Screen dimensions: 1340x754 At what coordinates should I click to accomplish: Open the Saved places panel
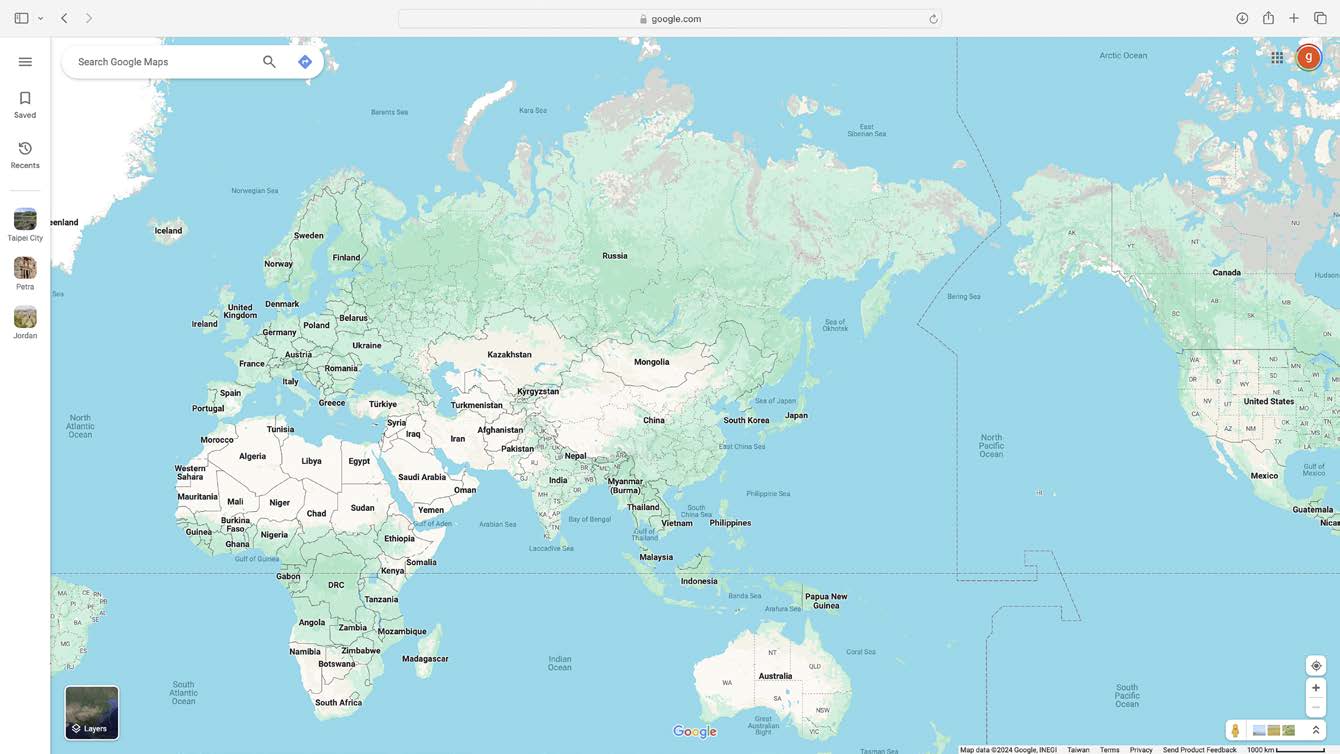pos(25,104)
